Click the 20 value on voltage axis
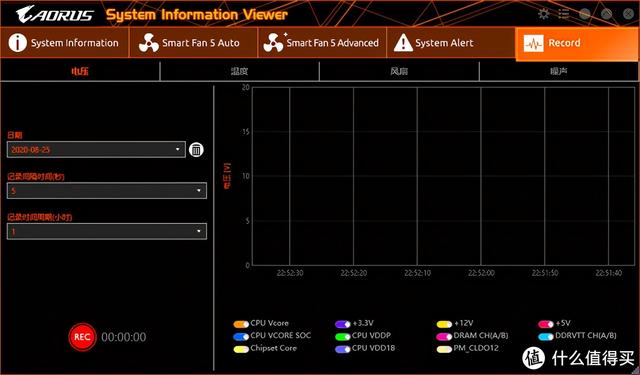640x375 pixels. (246, 87)
